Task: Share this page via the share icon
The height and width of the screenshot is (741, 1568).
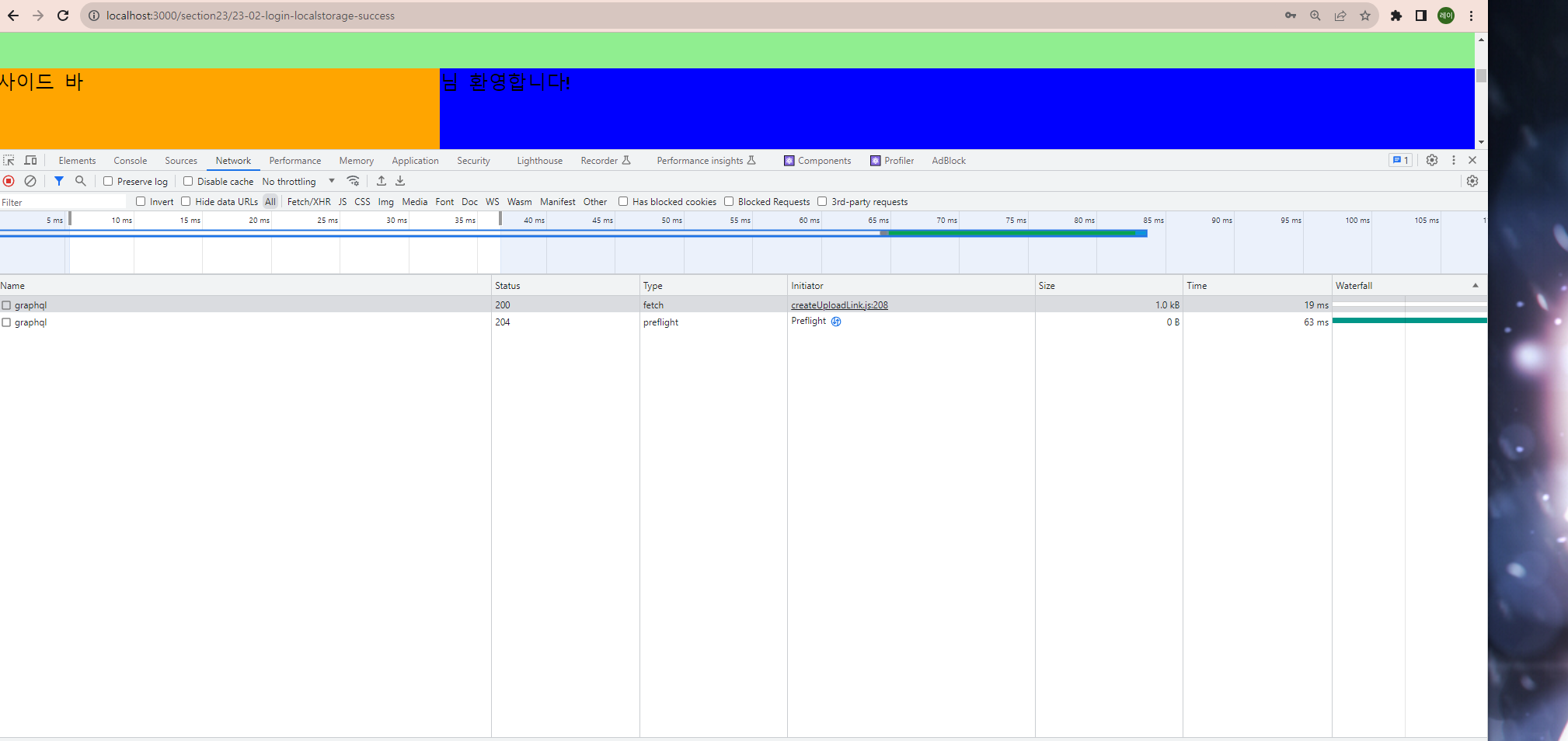Action: pos(1340,16)
